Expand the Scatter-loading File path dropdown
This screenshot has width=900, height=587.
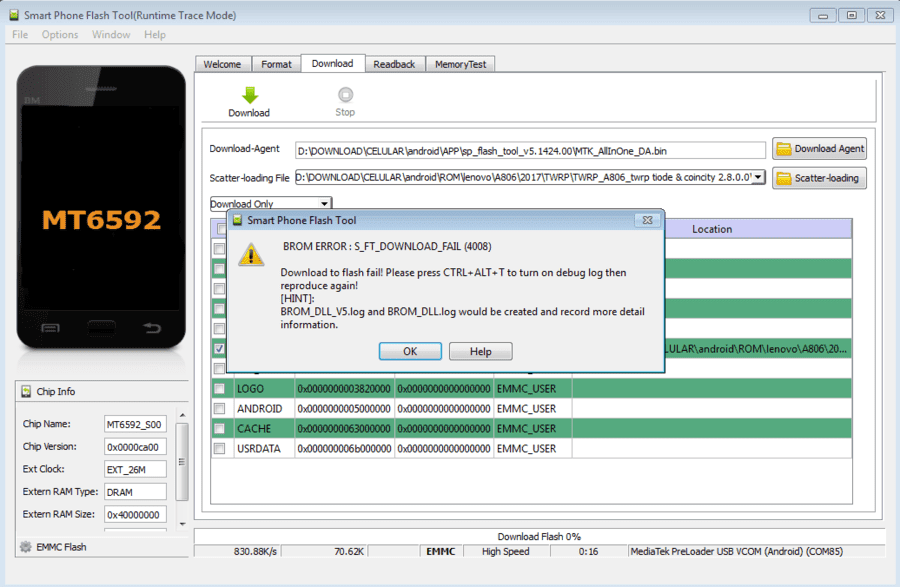(758, 177)
